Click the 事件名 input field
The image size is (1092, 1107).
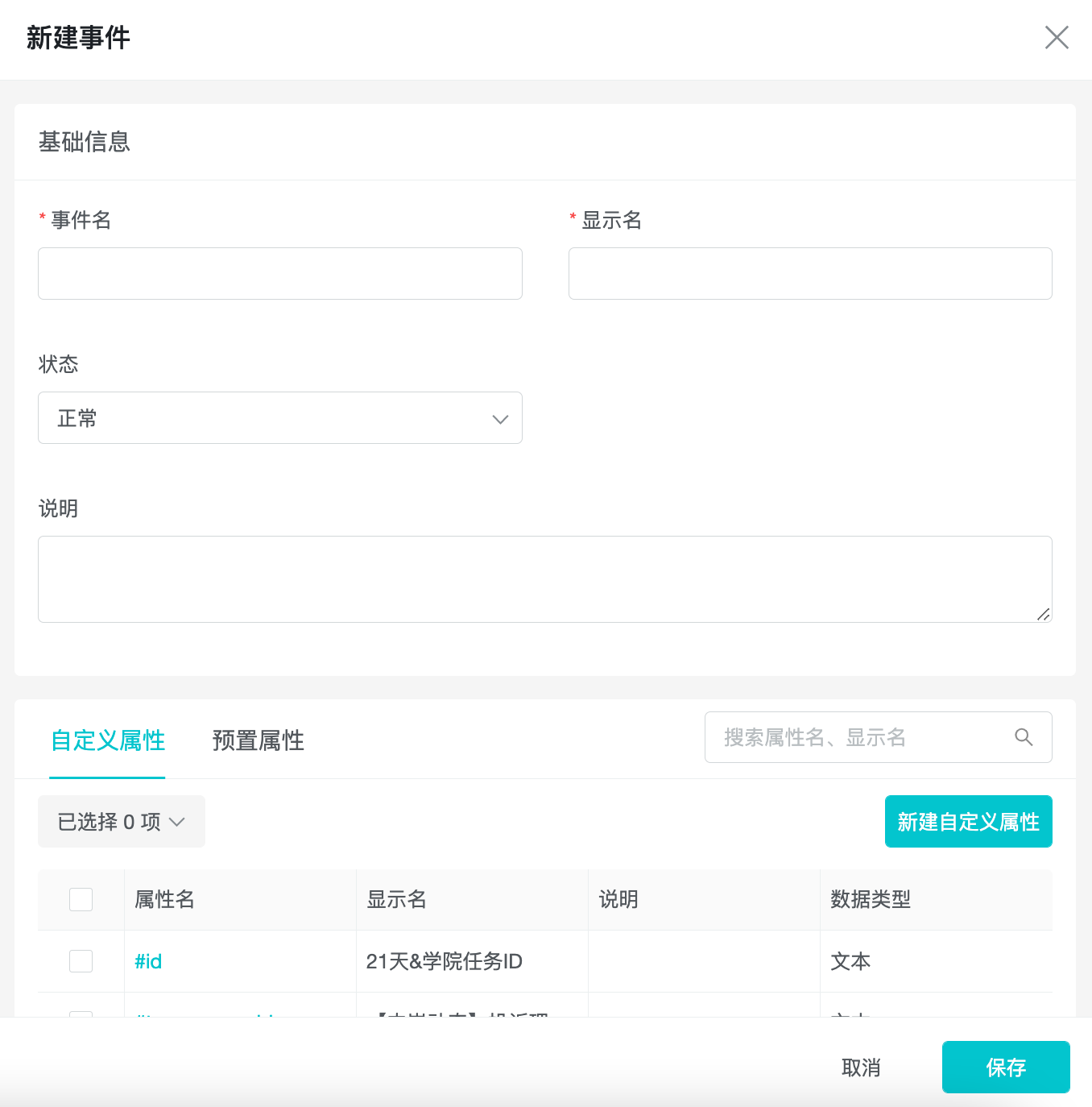[280, 273]
